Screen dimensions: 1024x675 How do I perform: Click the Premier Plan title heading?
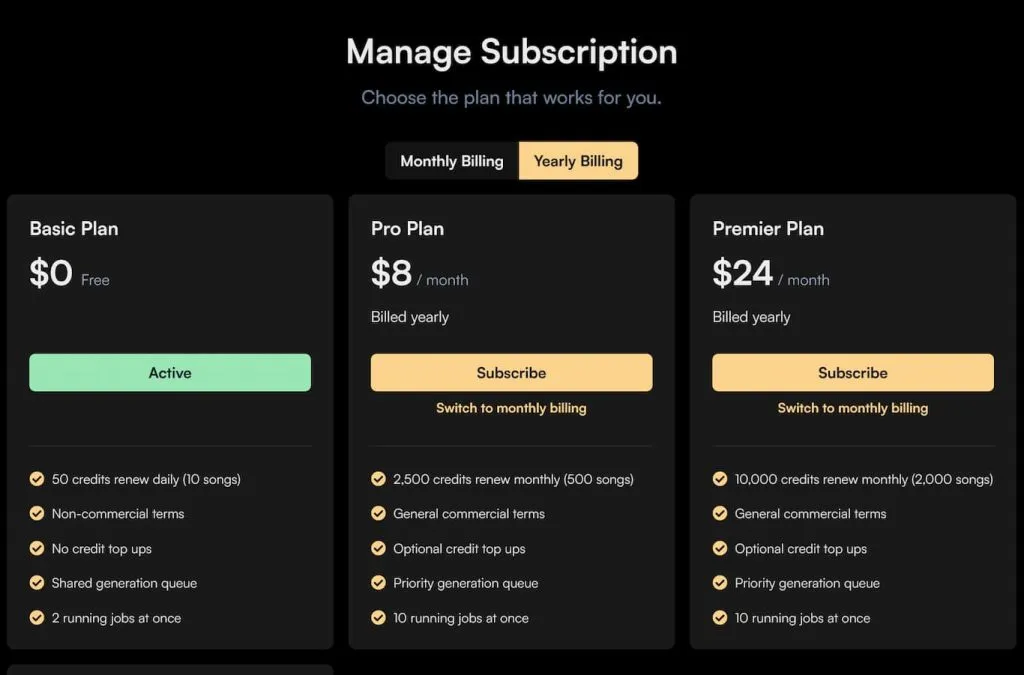click(768, 229)
